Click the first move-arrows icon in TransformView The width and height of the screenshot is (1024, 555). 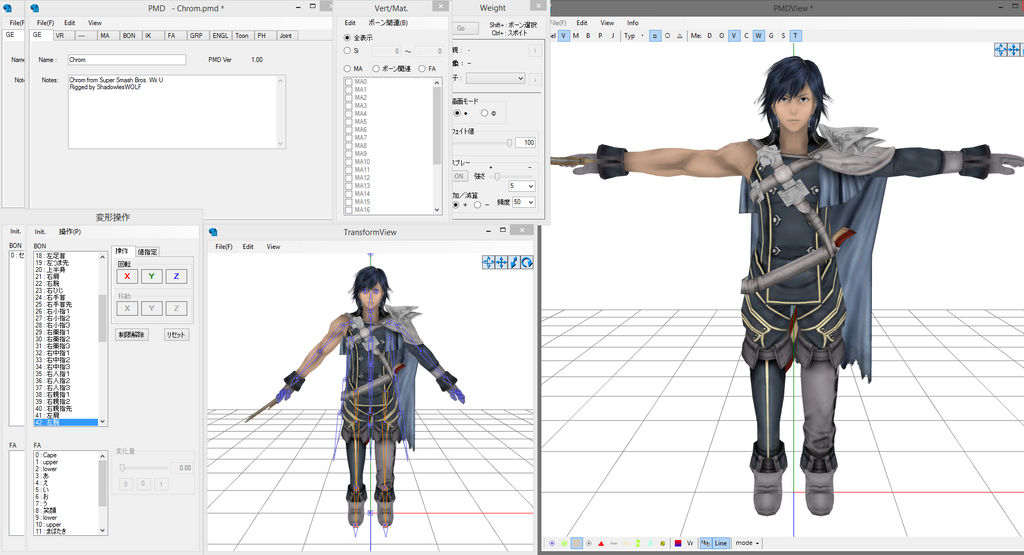(x=488, y=262)
